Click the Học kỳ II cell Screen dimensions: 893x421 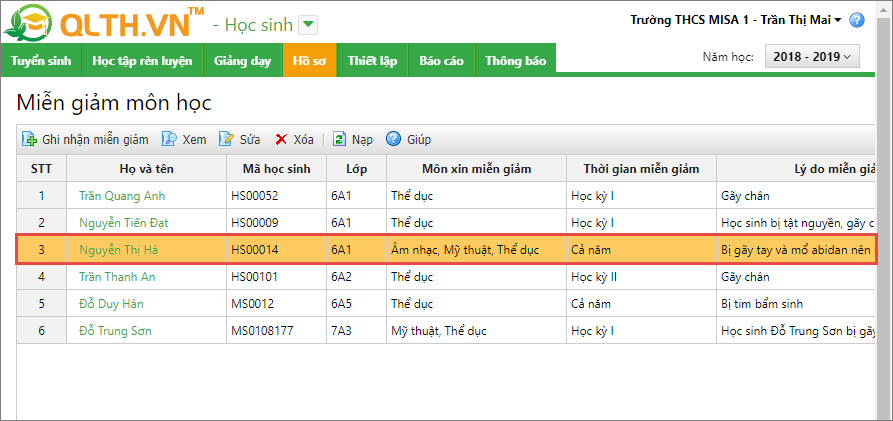tap(641, 277)
